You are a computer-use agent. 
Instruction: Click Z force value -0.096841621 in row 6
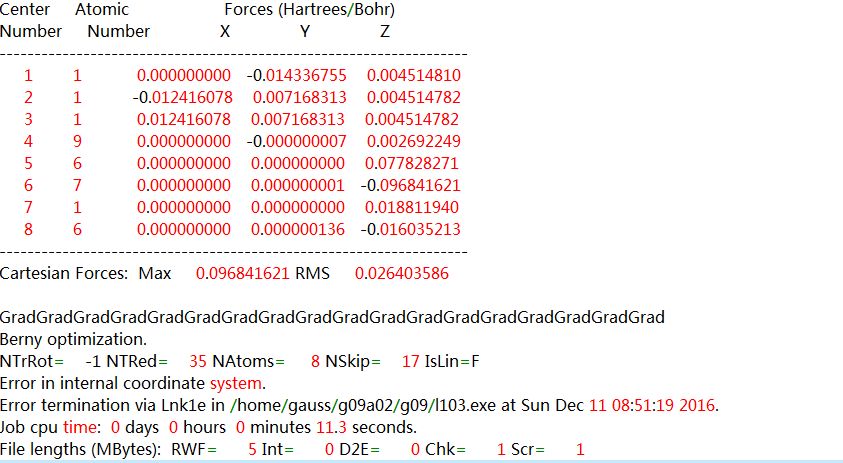[x=411, y=186]
